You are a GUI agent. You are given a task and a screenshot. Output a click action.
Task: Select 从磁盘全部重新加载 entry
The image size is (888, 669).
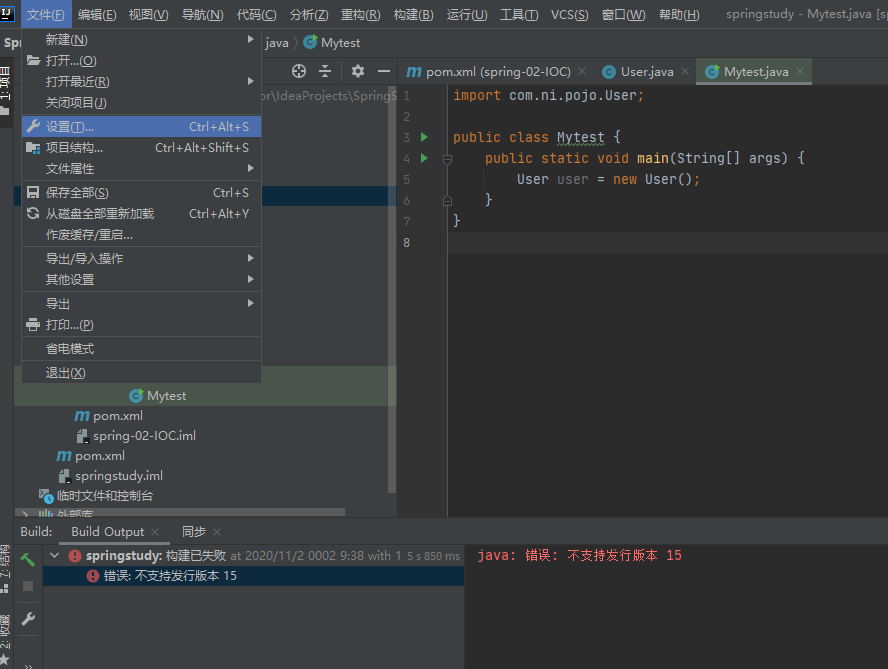[142, 214]
